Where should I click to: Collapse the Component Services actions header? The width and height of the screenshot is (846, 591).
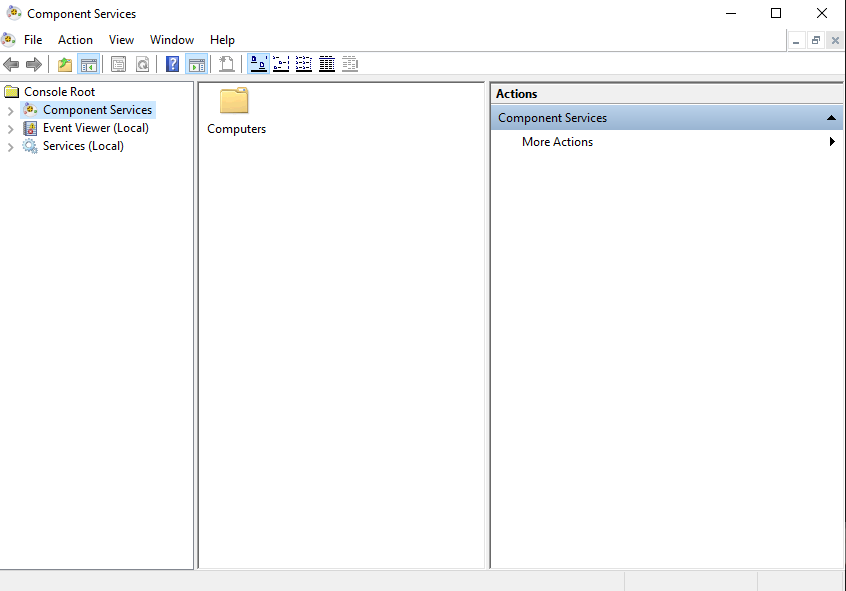[x=831, y=118]
